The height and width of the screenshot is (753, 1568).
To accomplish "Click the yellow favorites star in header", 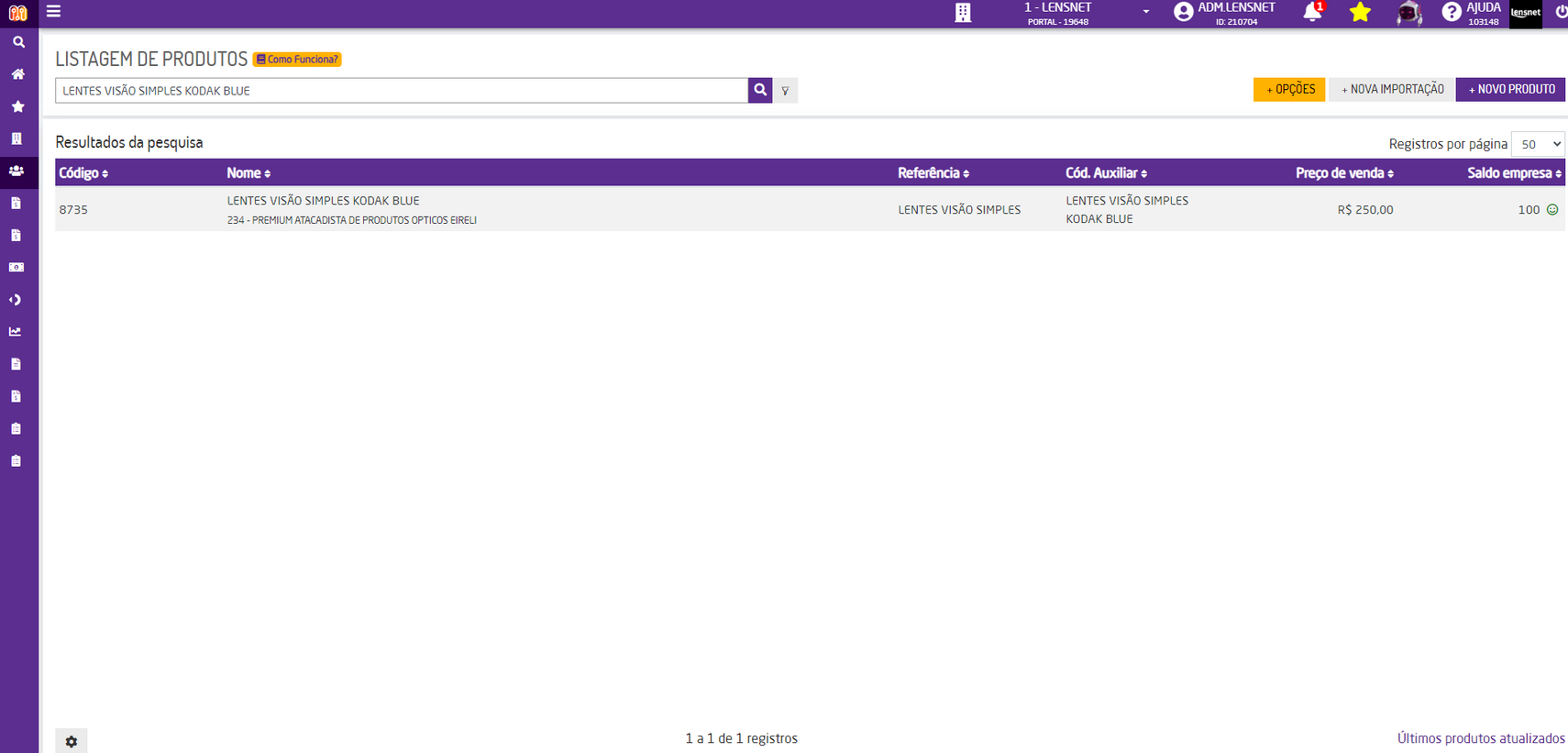I will pos(1360,12).
